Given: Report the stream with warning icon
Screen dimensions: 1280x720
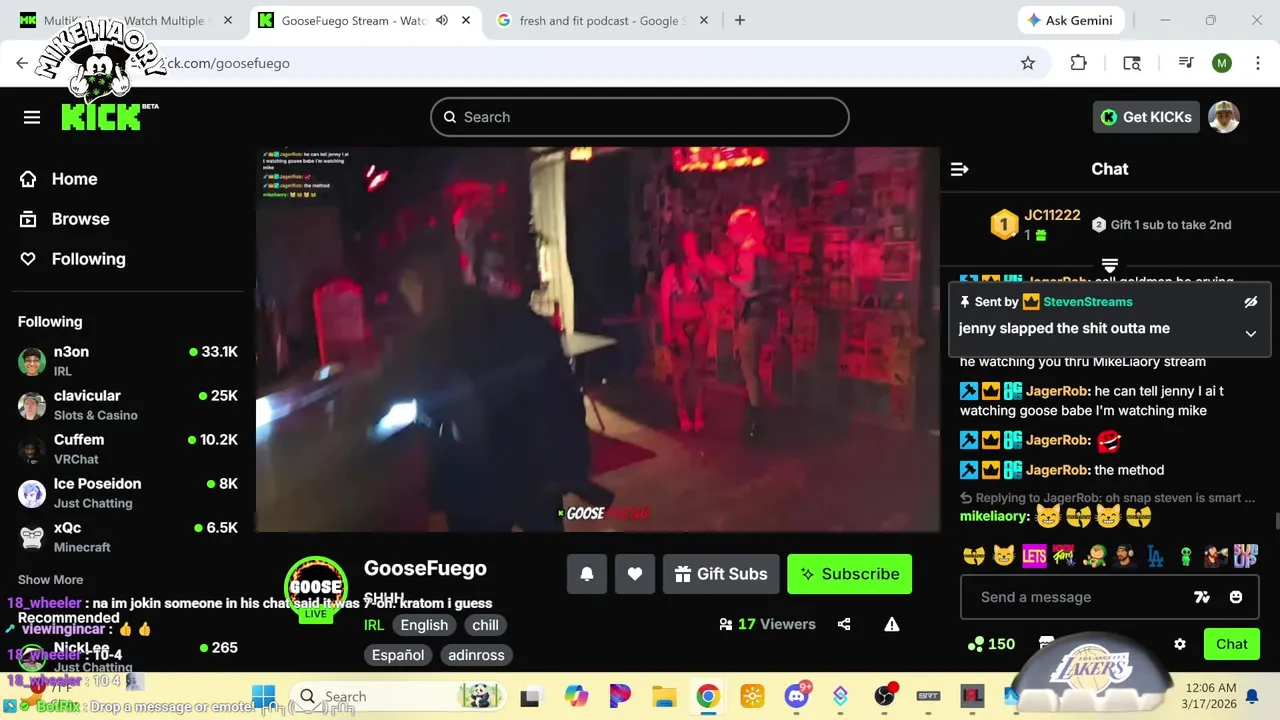Looking at the screenshot, I should coord(892,624).
